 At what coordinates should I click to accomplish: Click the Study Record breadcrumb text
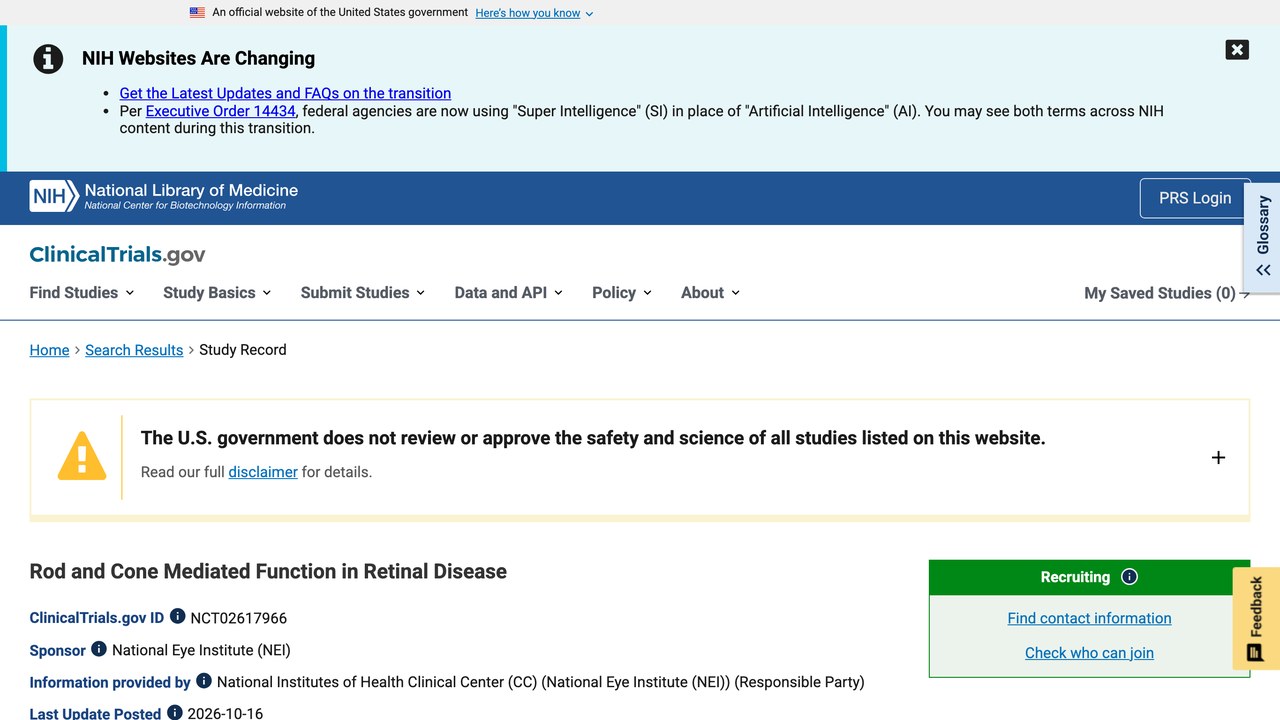point(243,350)
